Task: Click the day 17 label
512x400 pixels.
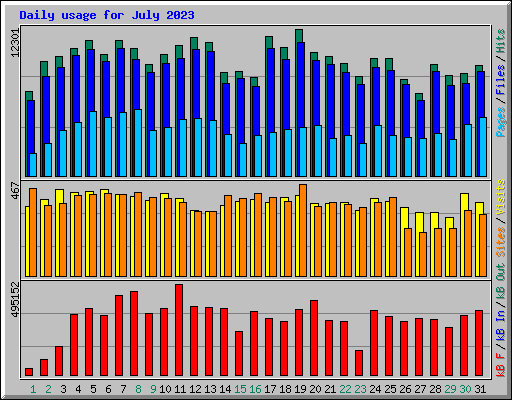Action: pos(270,389)
